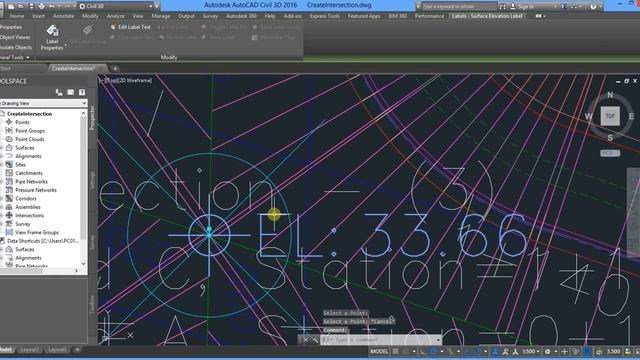Screen dimensions: 640x360
Task: Open the Prospector vertical tab
Action: pyautogui.click(x=92, y=118)
